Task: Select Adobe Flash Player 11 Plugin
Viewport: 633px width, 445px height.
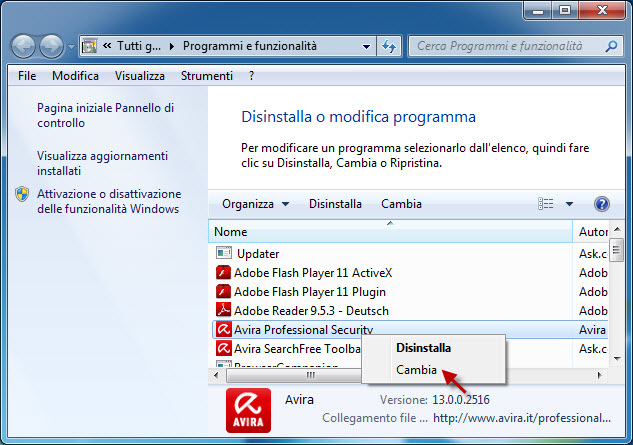Action: (409, 292)
